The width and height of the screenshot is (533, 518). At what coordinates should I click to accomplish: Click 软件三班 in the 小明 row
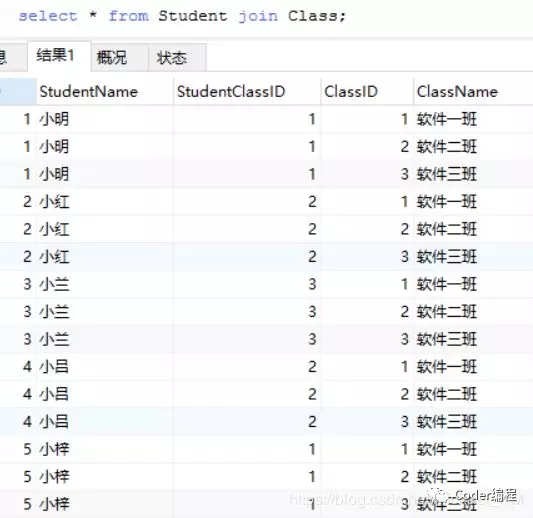[447, 174]
